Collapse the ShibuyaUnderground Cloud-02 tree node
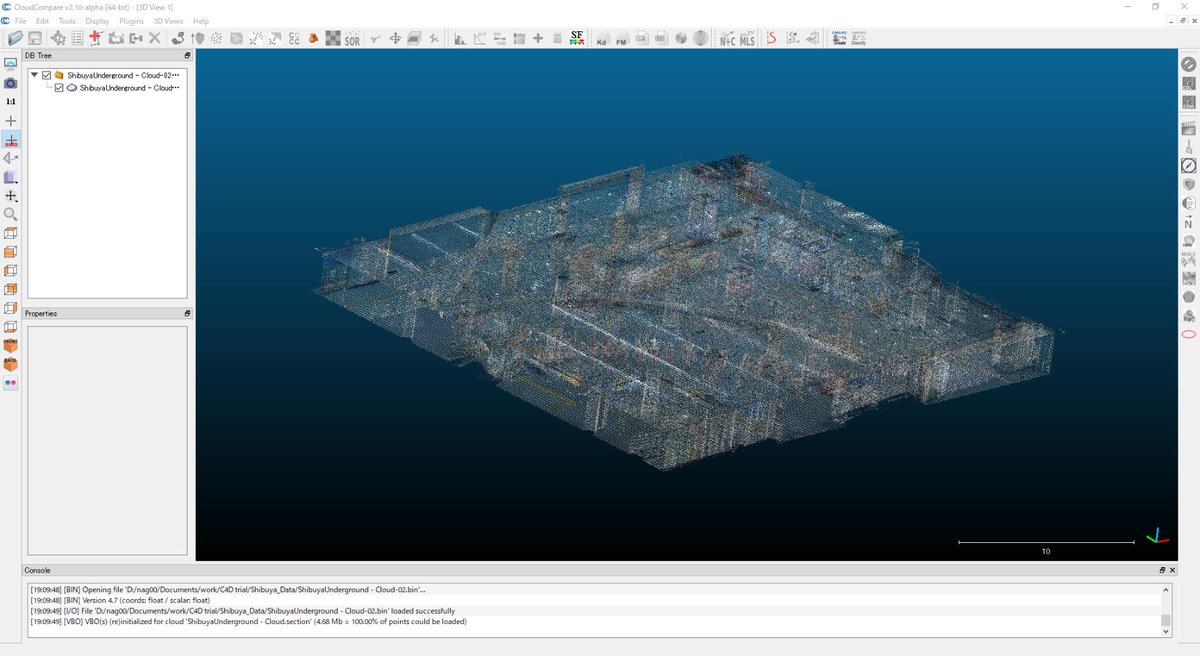The height and width of the screenshot is (656, 1200). pos(35,75)
